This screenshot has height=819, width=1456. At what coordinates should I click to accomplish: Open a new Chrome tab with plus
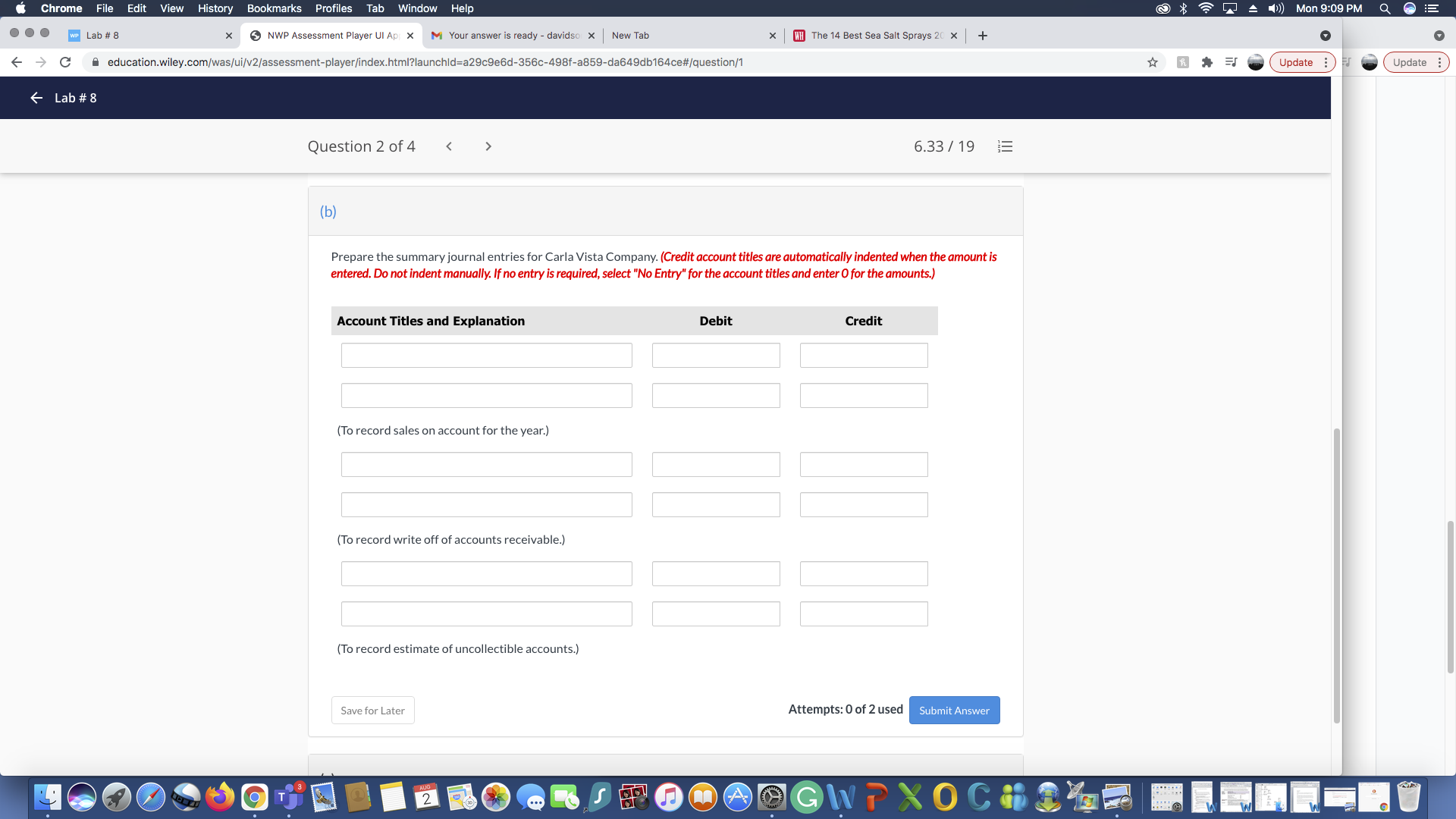point(983,36)
